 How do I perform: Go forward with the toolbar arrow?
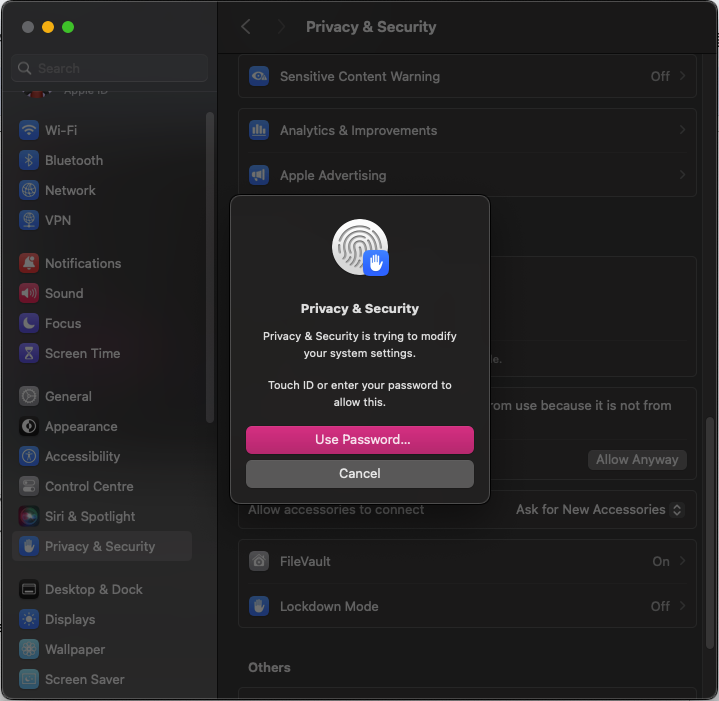[x=281, y=27]
